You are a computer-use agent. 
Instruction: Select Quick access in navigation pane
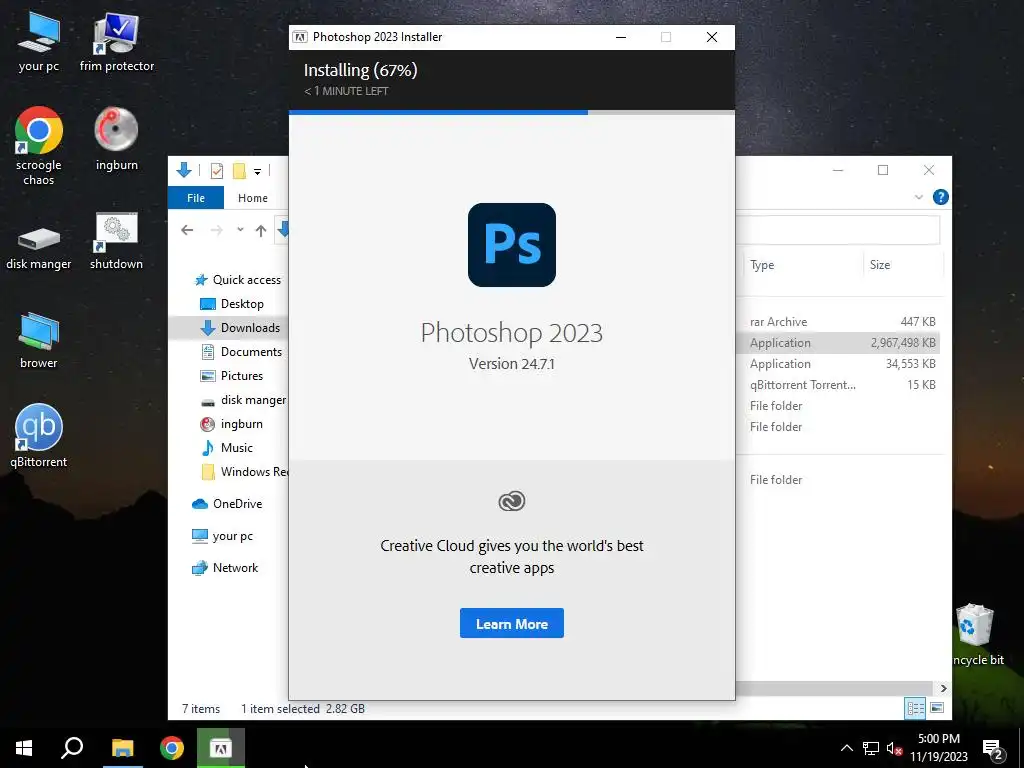click(x=238, y=280)
